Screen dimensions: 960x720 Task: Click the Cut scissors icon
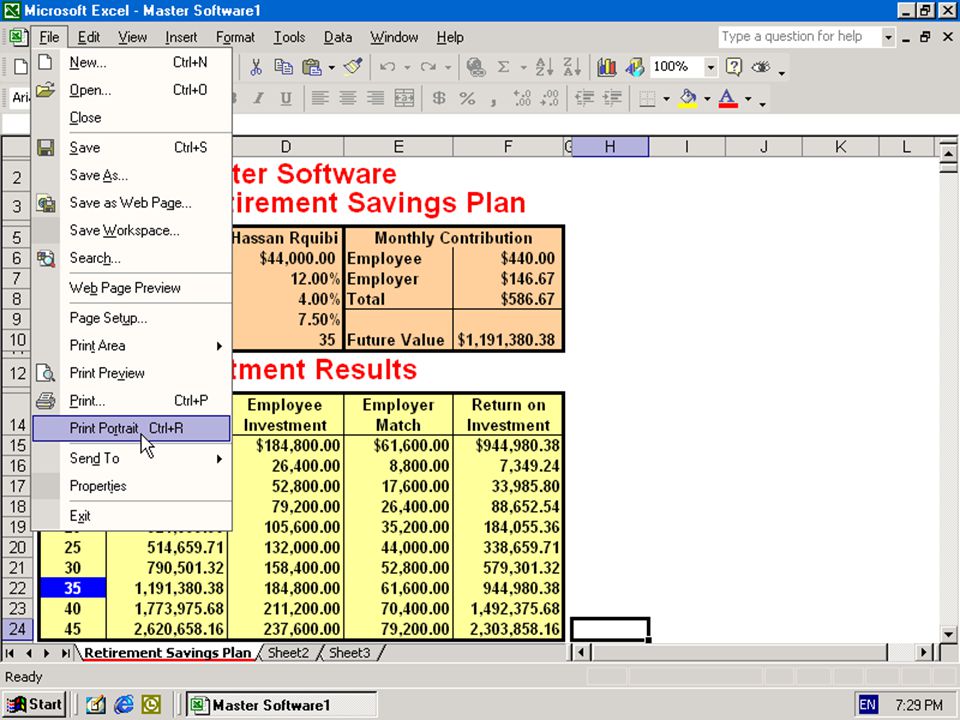(256, 67)
